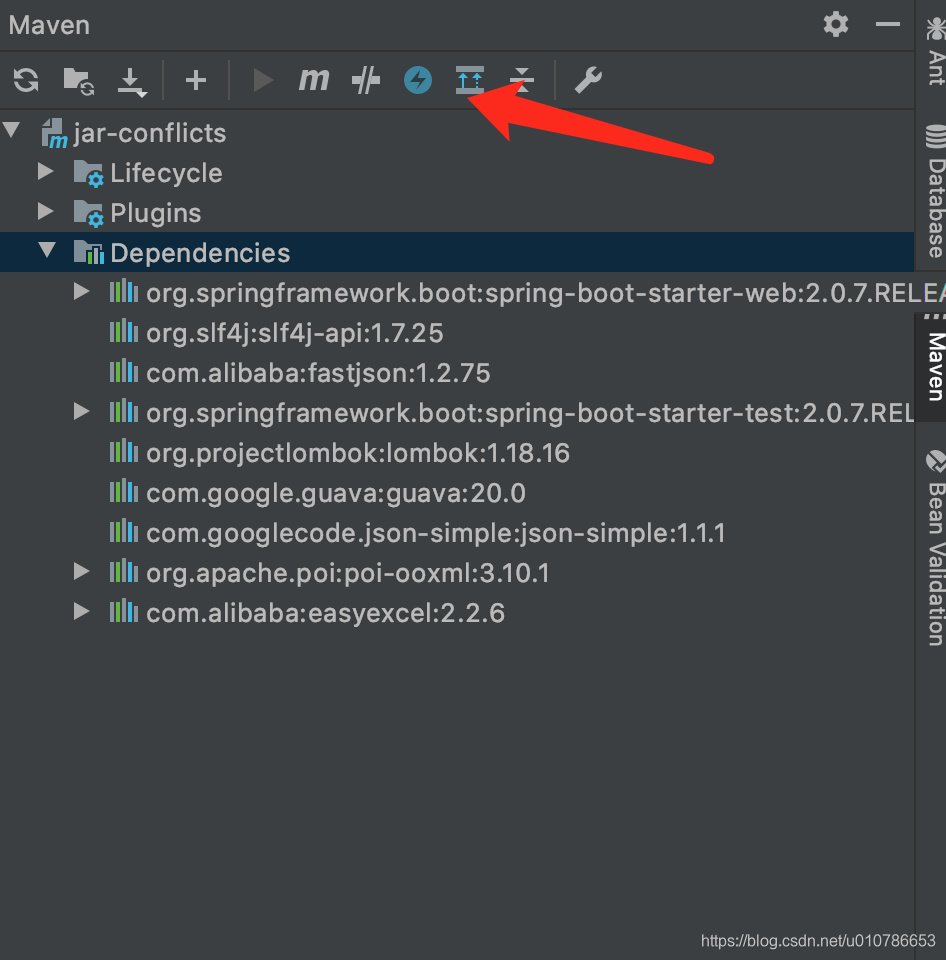
Task: Select org.slf4j:slf4j-api:1.7.25
Action: 295,333
